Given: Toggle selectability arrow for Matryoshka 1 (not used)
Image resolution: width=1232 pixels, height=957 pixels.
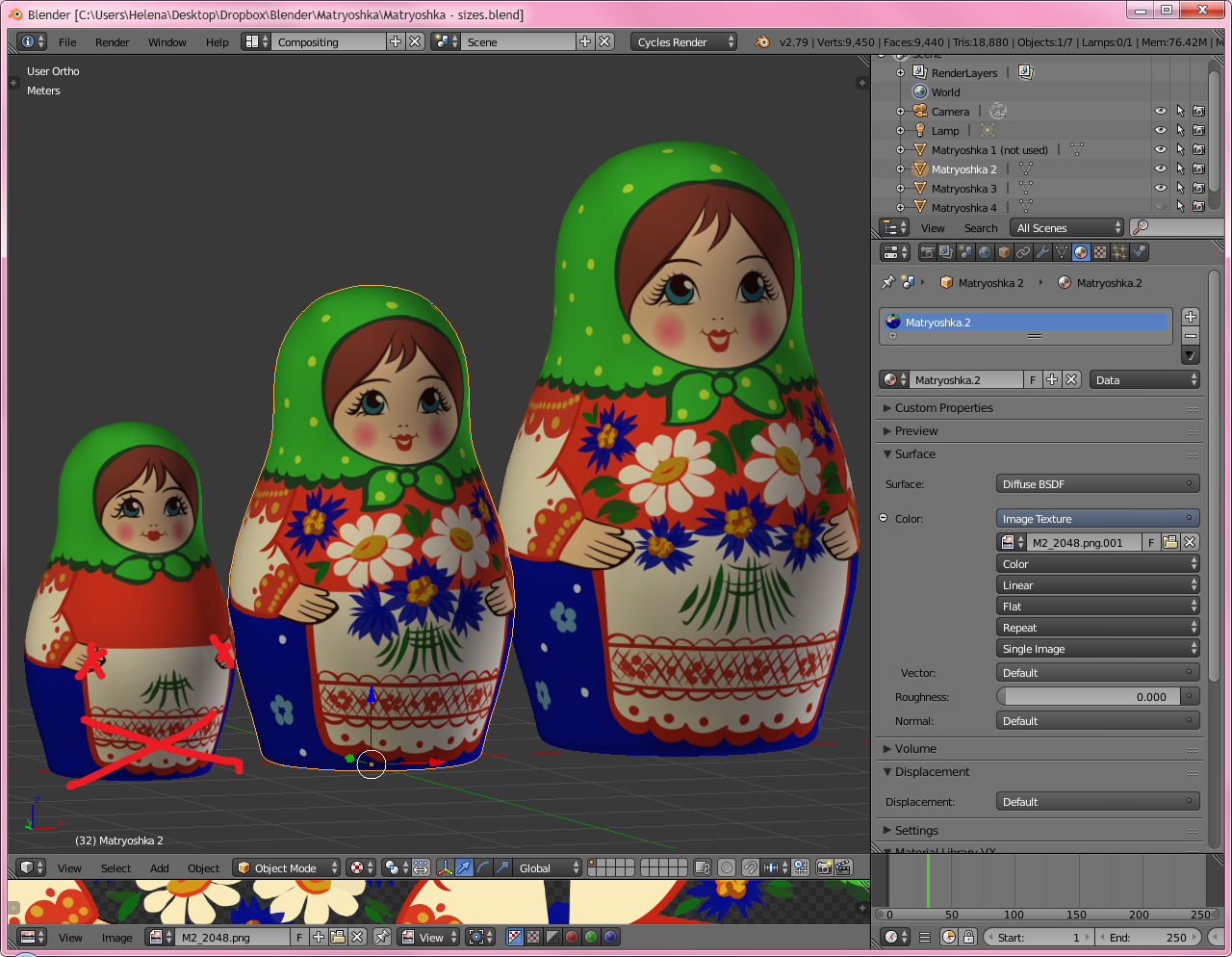Looking at the screenshot, I should [x=1180, y=149].
